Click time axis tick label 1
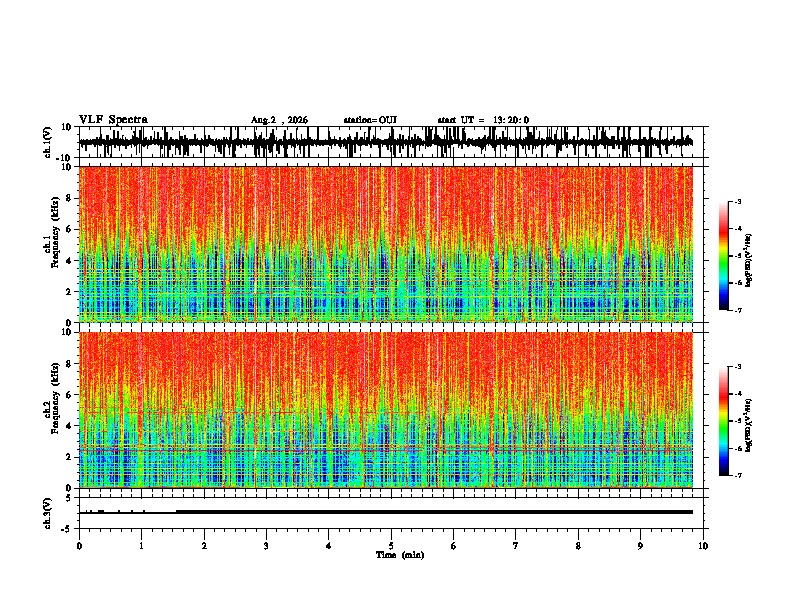 141,546
